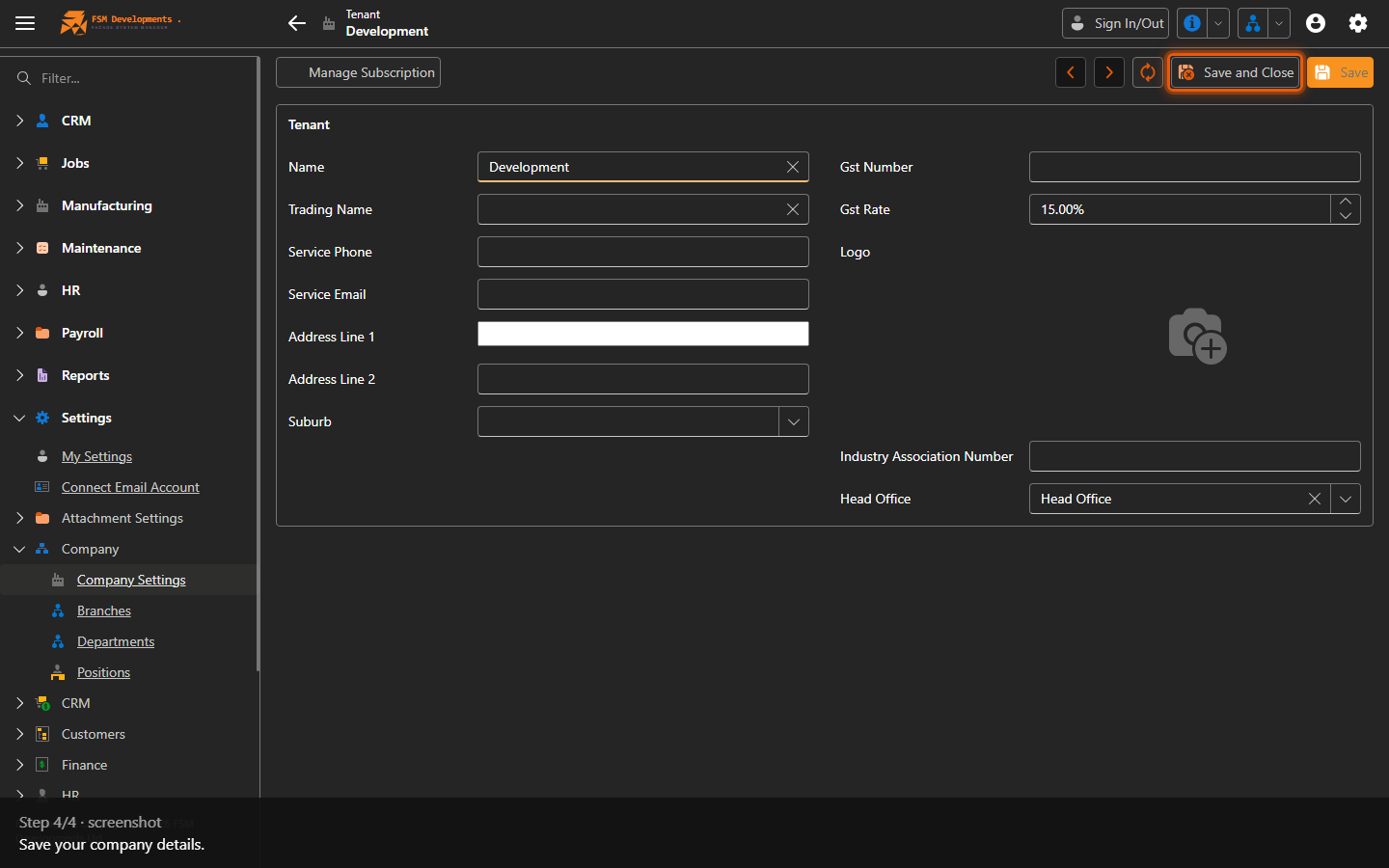Click the Branches hierarchy icon
This screenshot has width=1389, height=868.
pos(58,610)
